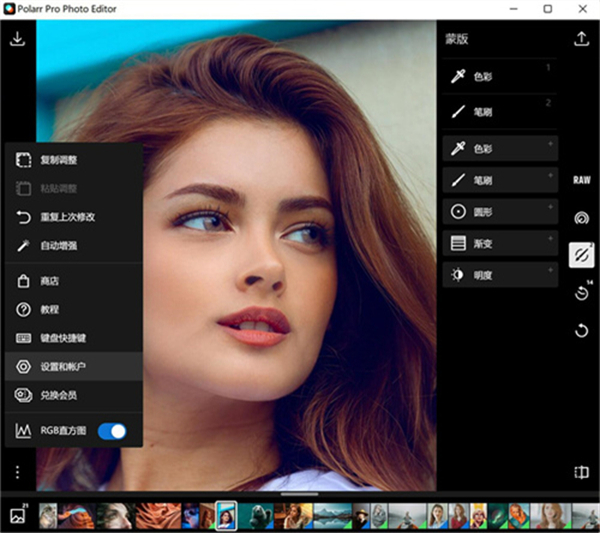The height and width of the screenshot is (533, 600).
Task: Open the import photo icon
Action: pyautogui.click(x=18, y=39)
